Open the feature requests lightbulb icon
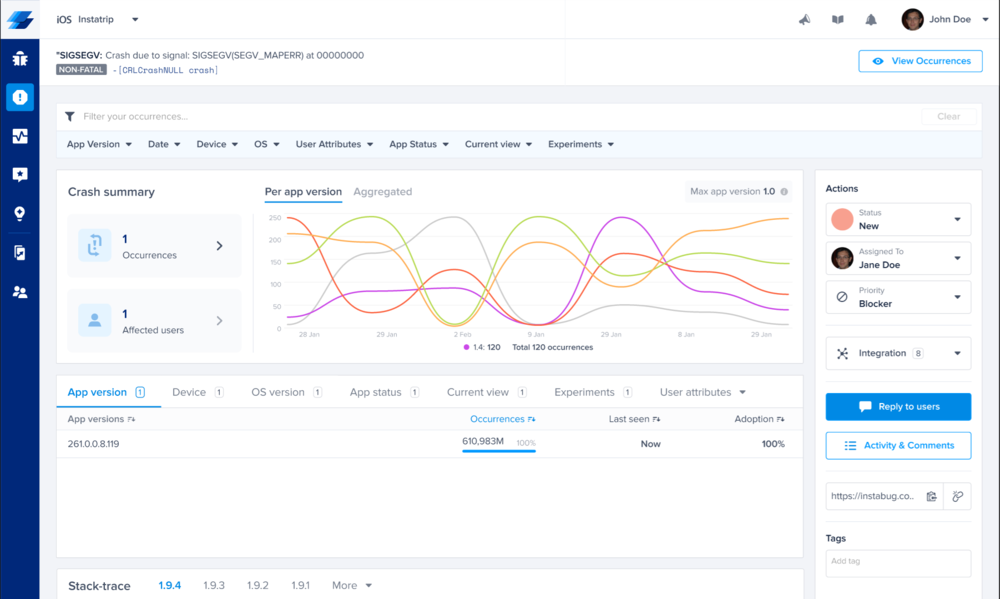 (20, 214)
